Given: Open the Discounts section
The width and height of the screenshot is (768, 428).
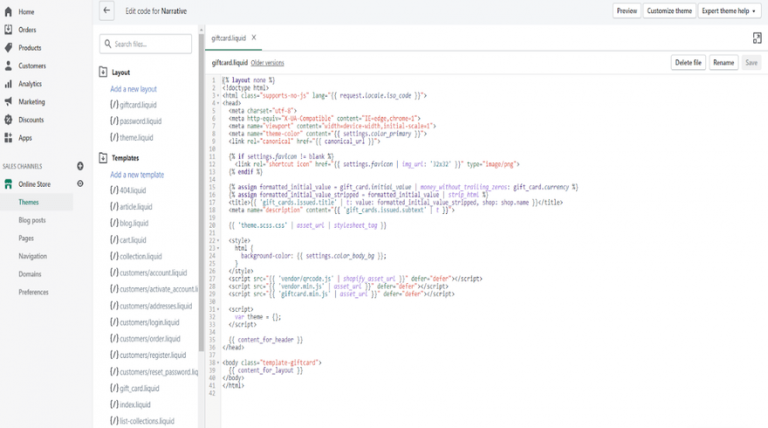Looking at the screenshot, I should [x=31, y=120].
